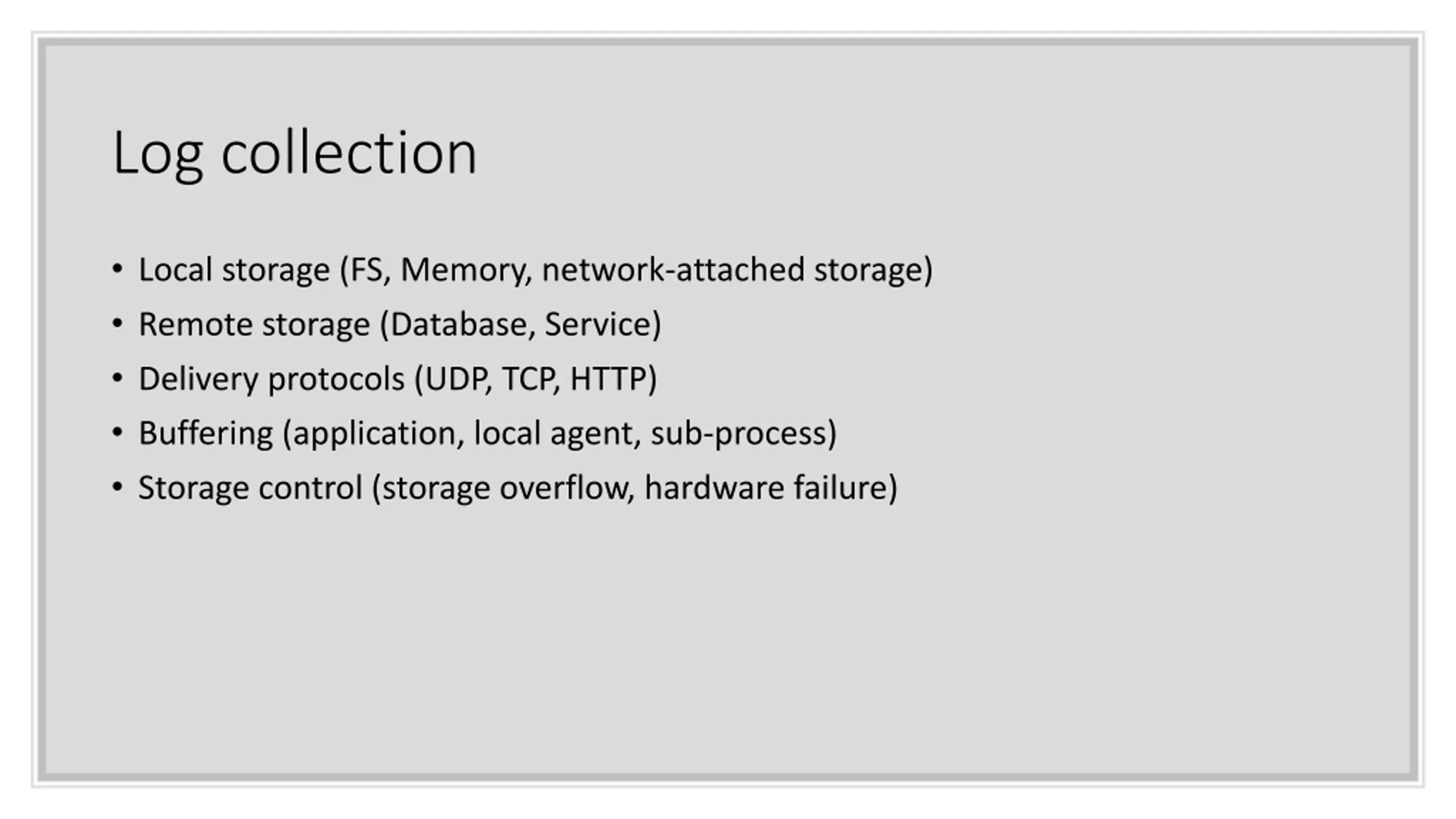Click the empty gray area below the bullets
The image size is (1456, 819).
[728, 637]
